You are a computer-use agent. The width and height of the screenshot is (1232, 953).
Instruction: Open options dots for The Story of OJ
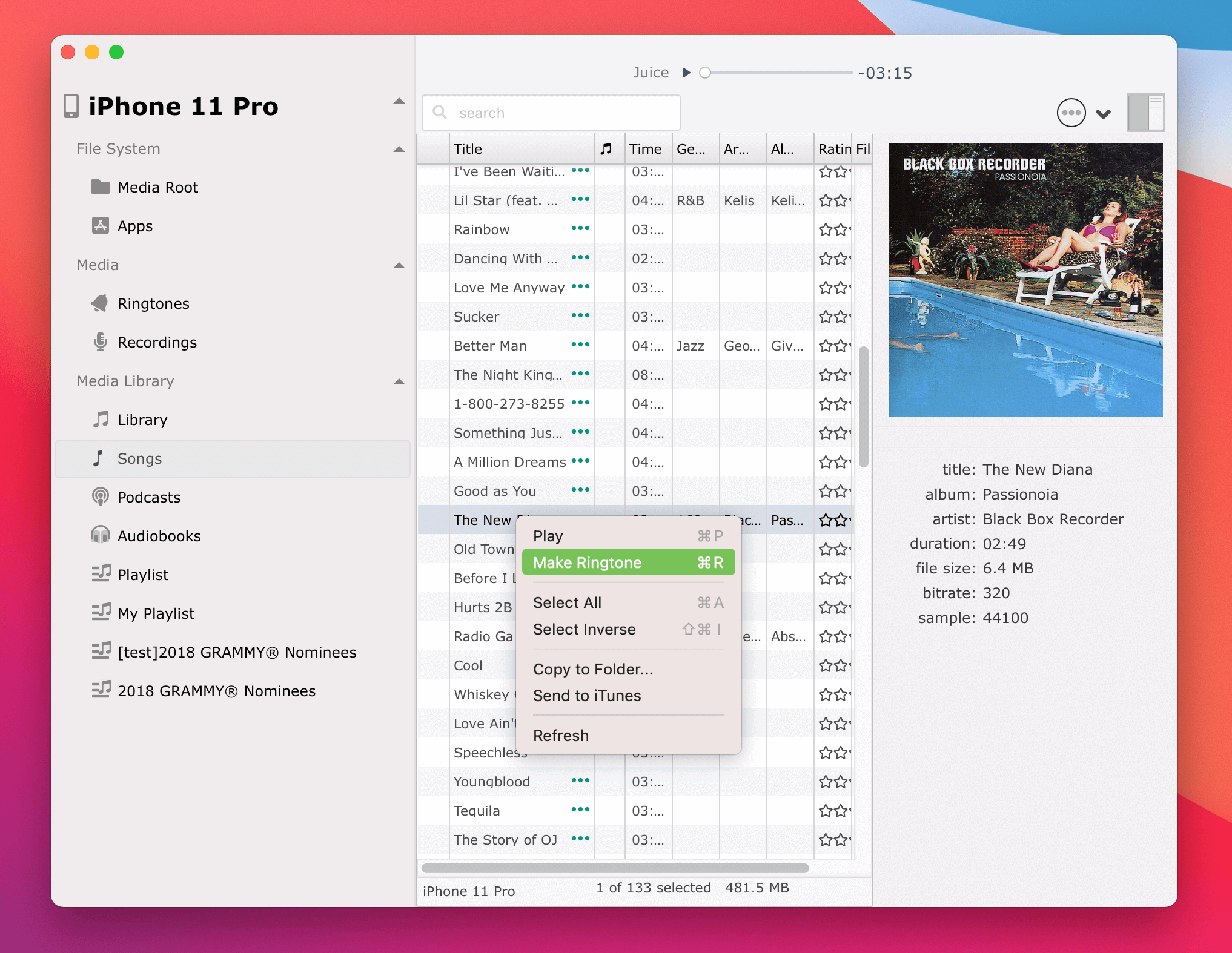point(580,839)
